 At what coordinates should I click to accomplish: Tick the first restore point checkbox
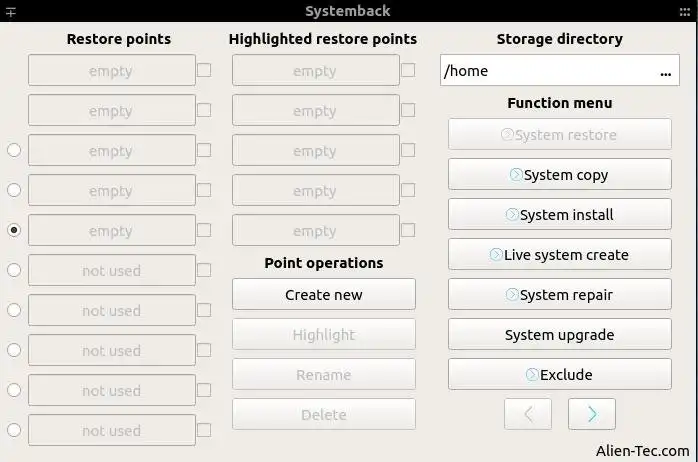204,70
